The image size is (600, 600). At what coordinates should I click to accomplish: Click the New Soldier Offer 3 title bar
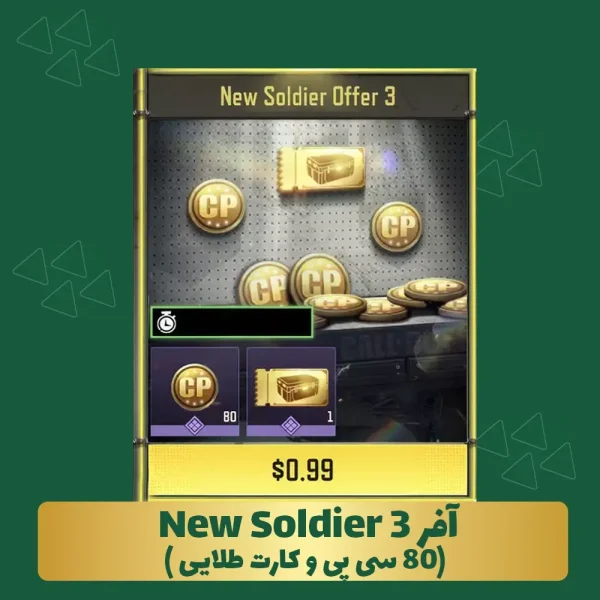tap(308, 96)
